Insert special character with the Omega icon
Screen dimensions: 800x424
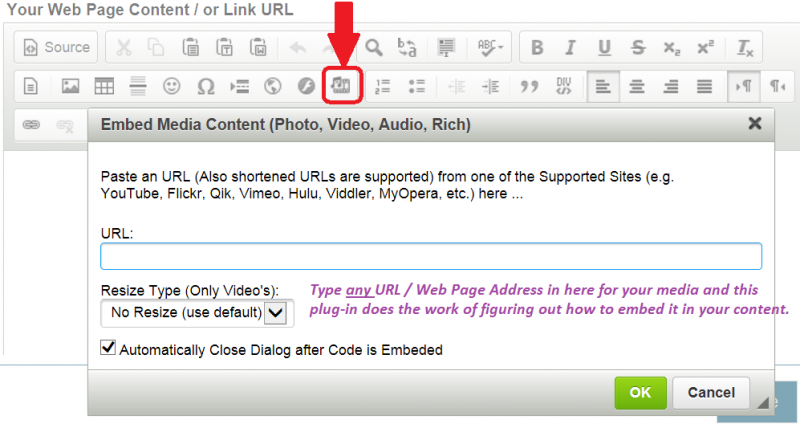click(x=206, y=86)
